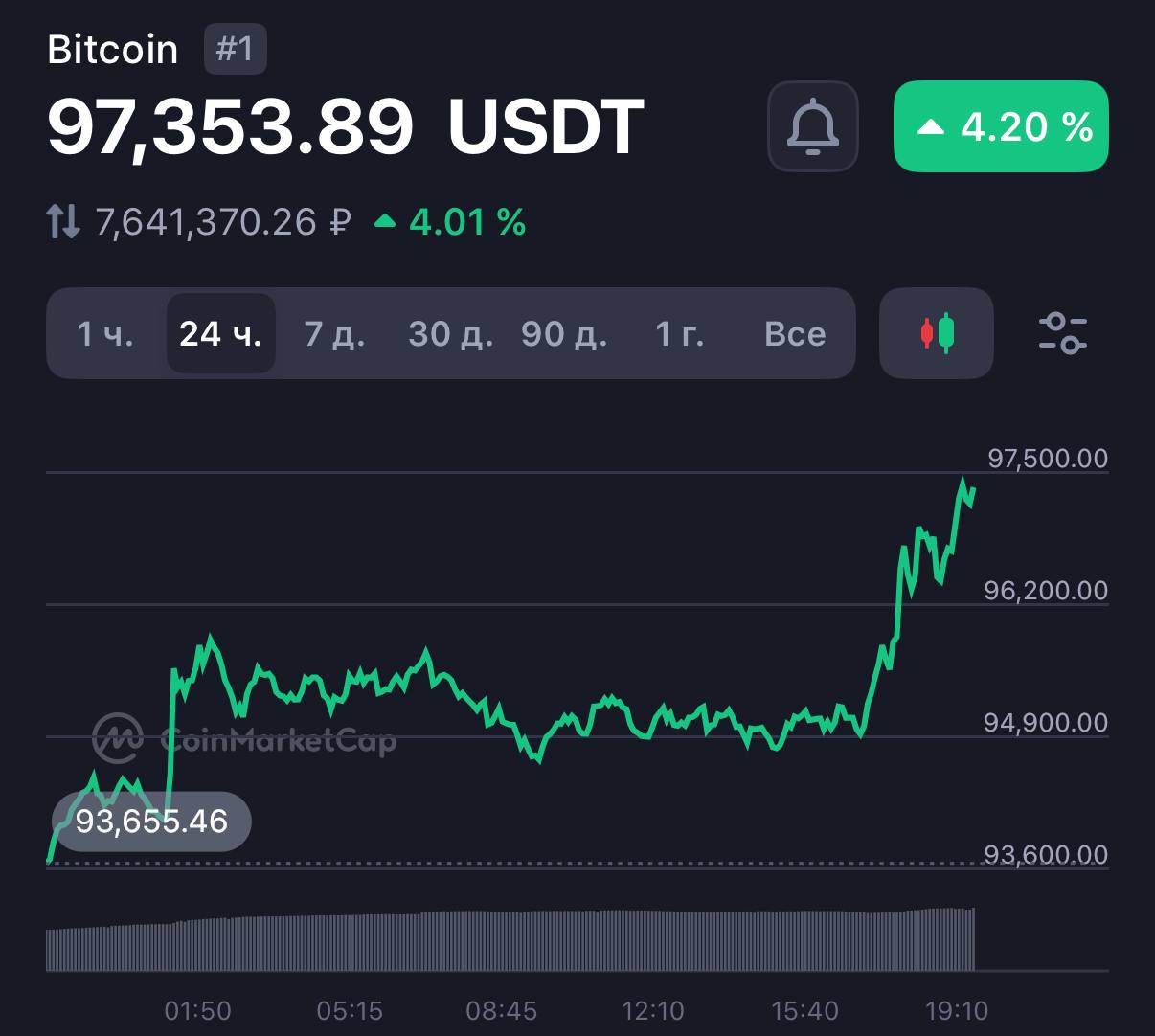Select the 30 д. time range
1155x1036 pixels.
tap(450, 334)
